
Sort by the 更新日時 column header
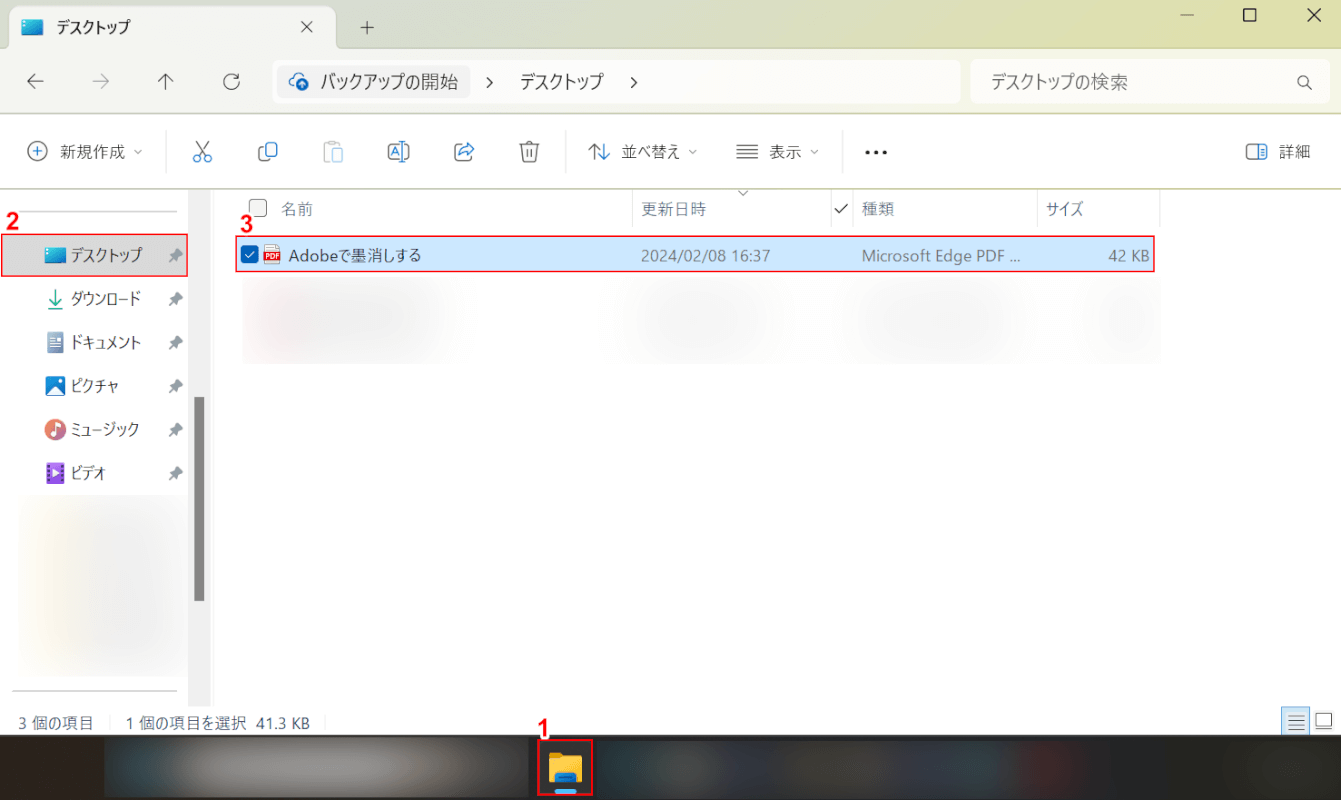(x=673, y=209)
